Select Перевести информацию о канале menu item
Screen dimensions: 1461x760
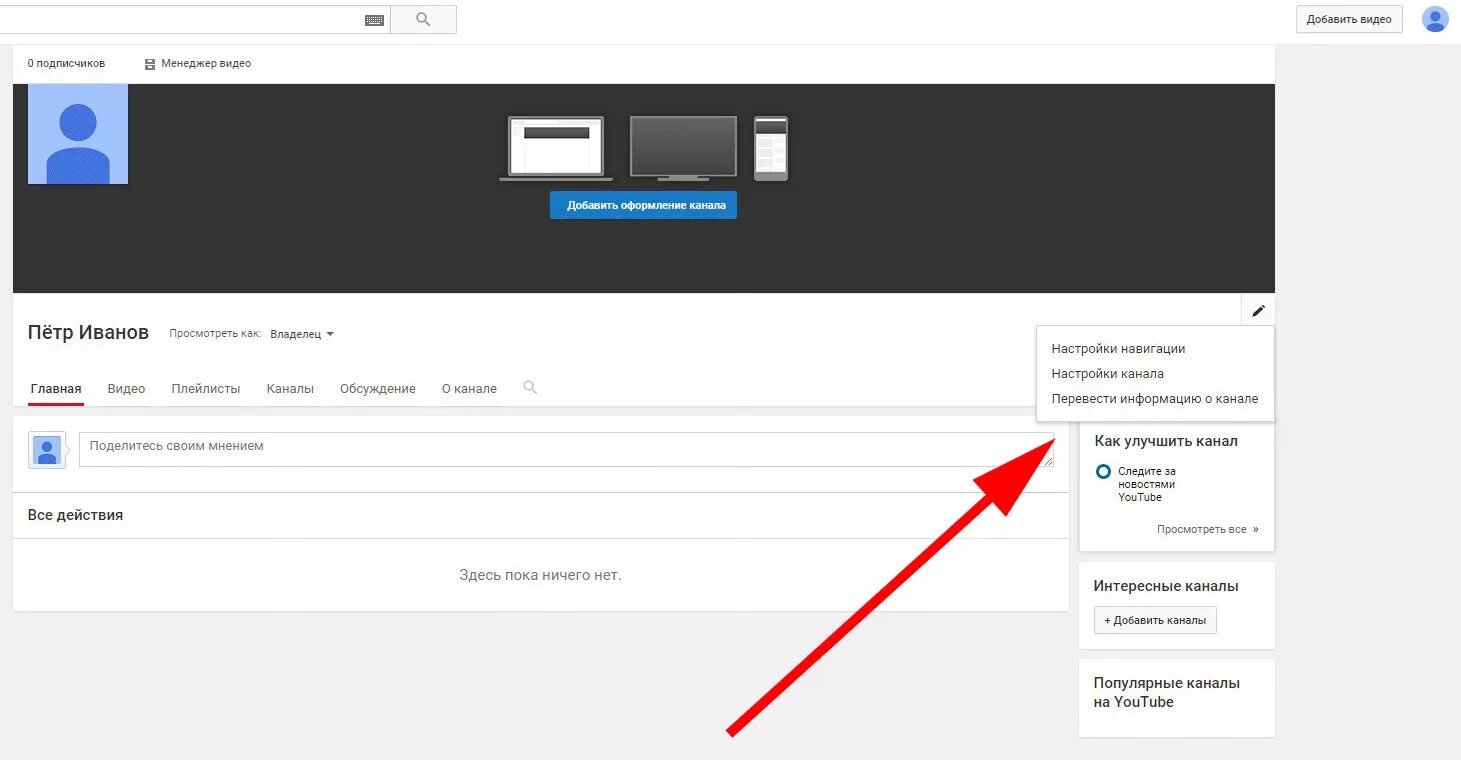1155,399
